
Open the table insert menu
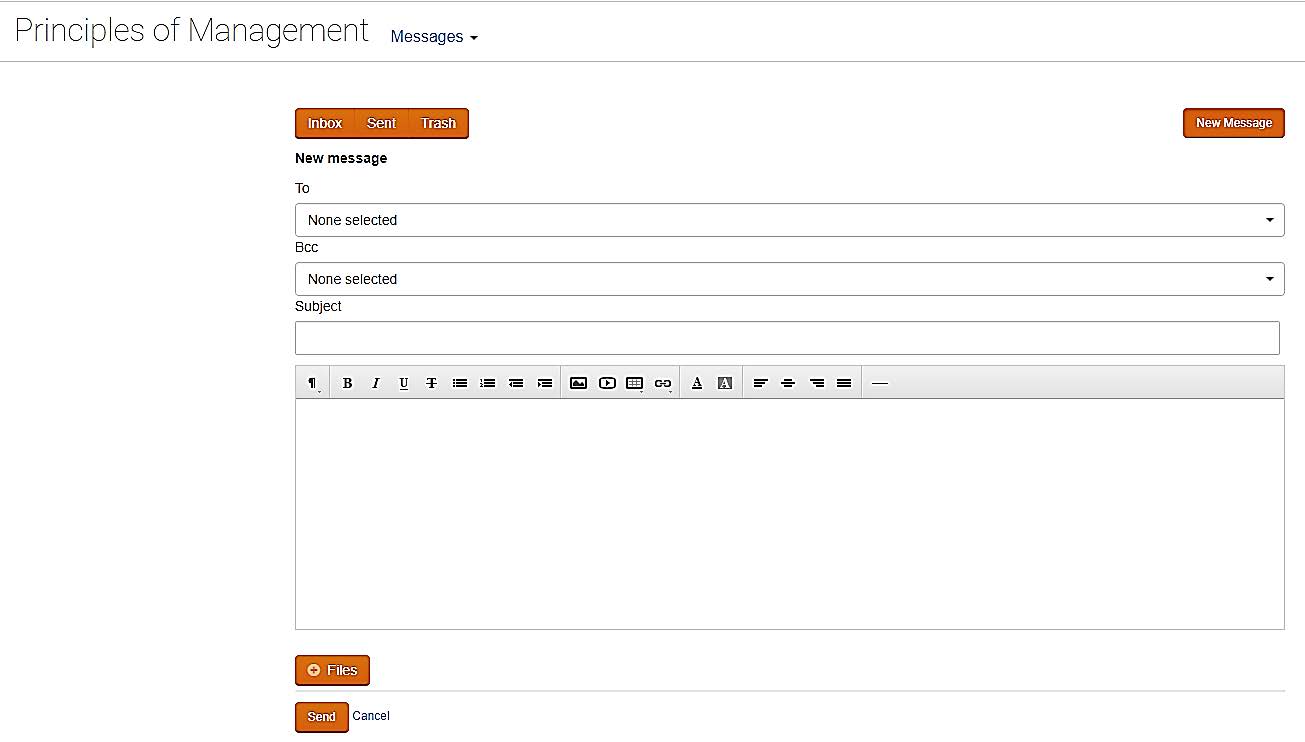coord(635,383)
